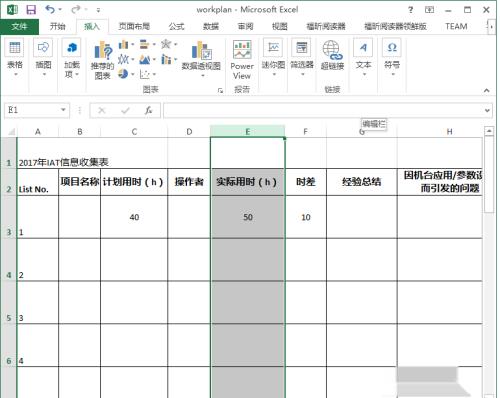Switch to the 数据 Data tab

[211, 26]
